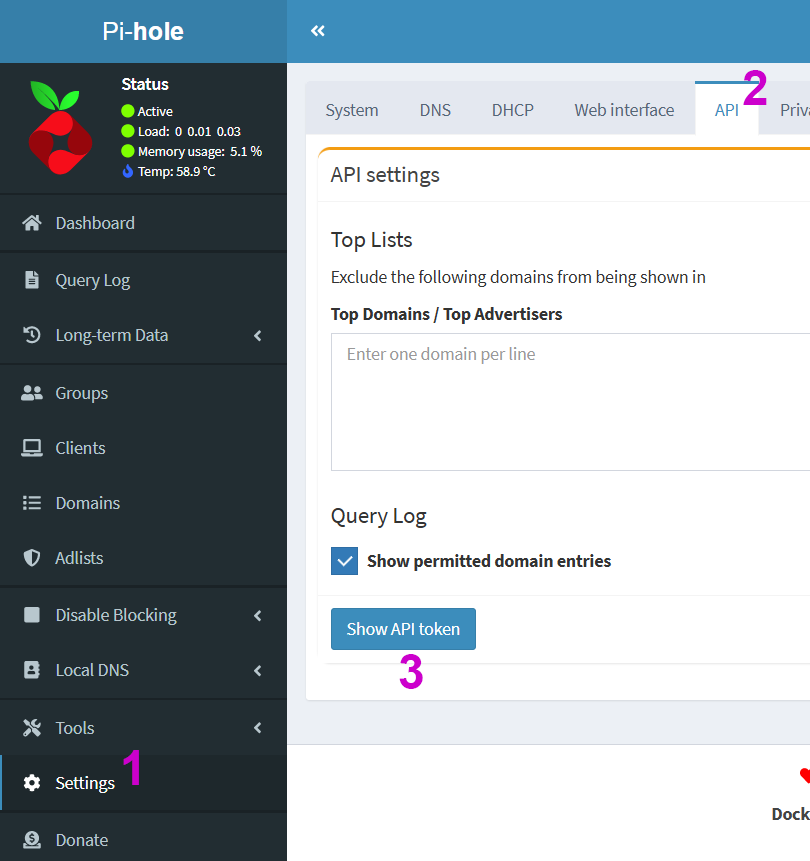Viewport: 810px width, 861px height.
Task: Switch to the DNS tab
Action: (435, 110)
